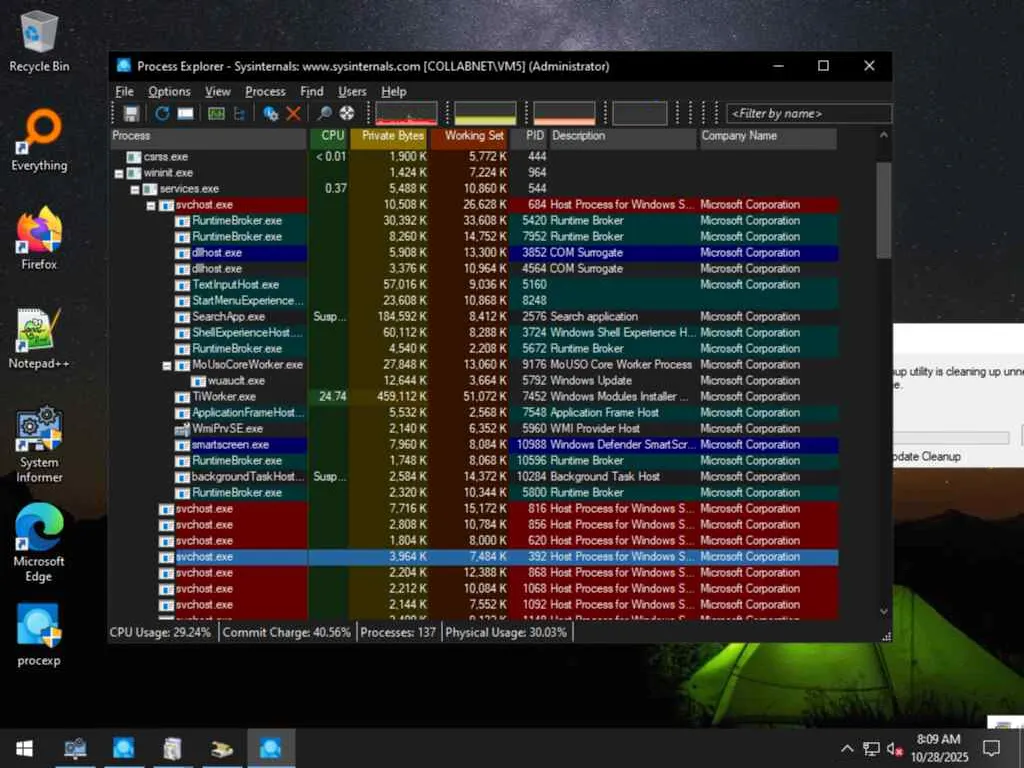The width and height of the screenshot is (1024, 768).
Task: Select the procexp desktop icon
Action: tap(39, 636)
